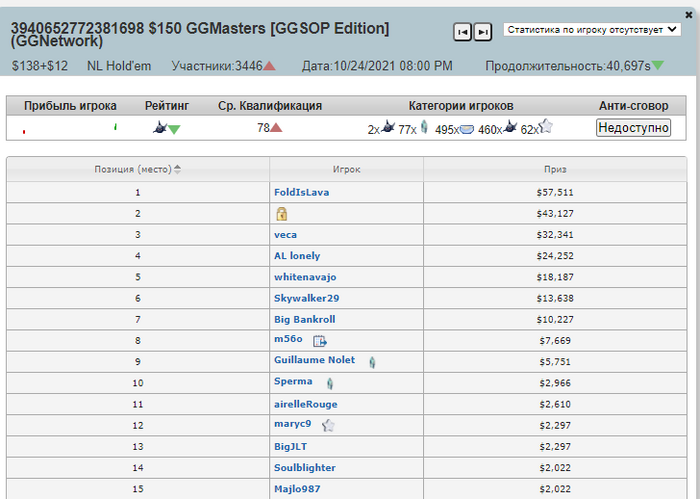Screen dimensions: 700x499
Task: Click the green triangle next to Продолжительность
Action: click(x=658, y=66)
